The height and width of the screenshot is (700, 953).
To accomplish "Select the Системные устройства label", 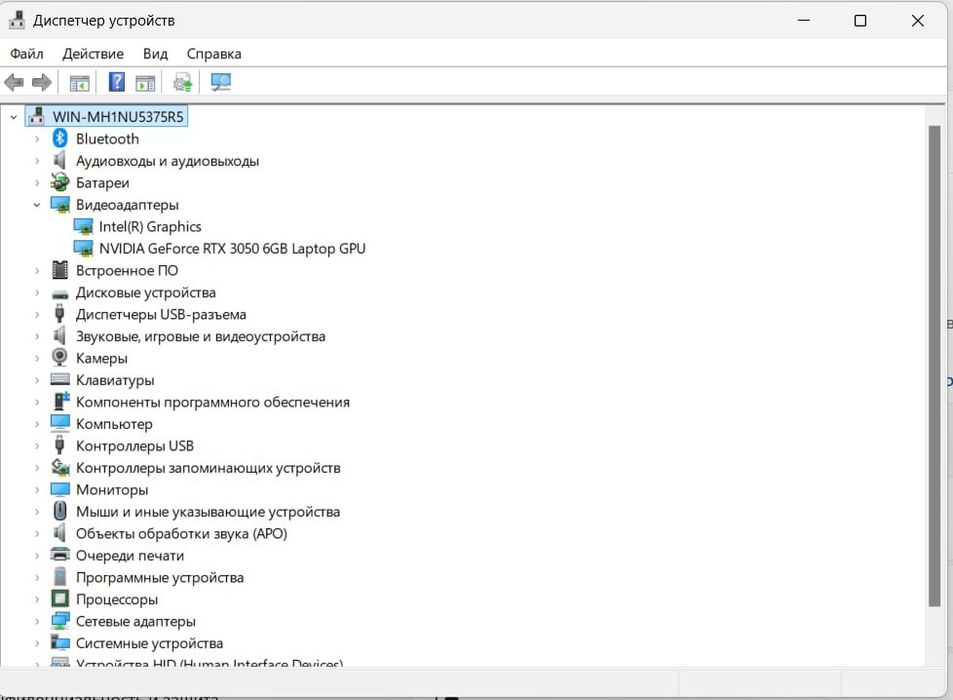I will (x=150, y=643).
